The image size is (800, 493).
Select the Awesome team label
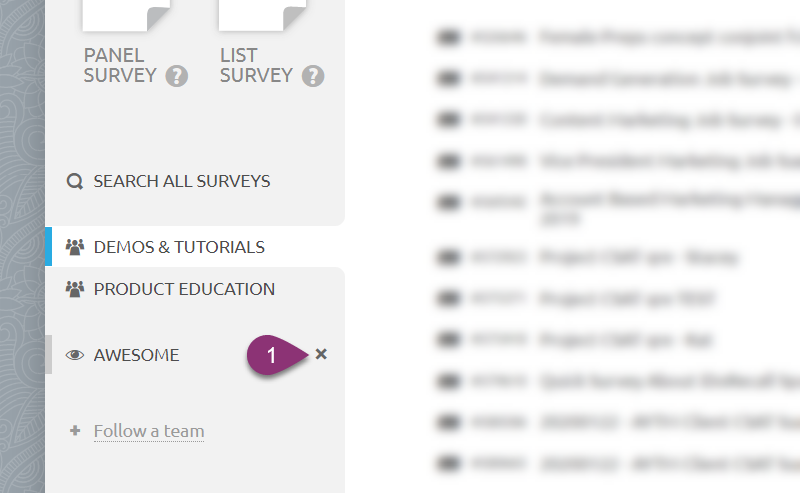[x=136, y=355]
